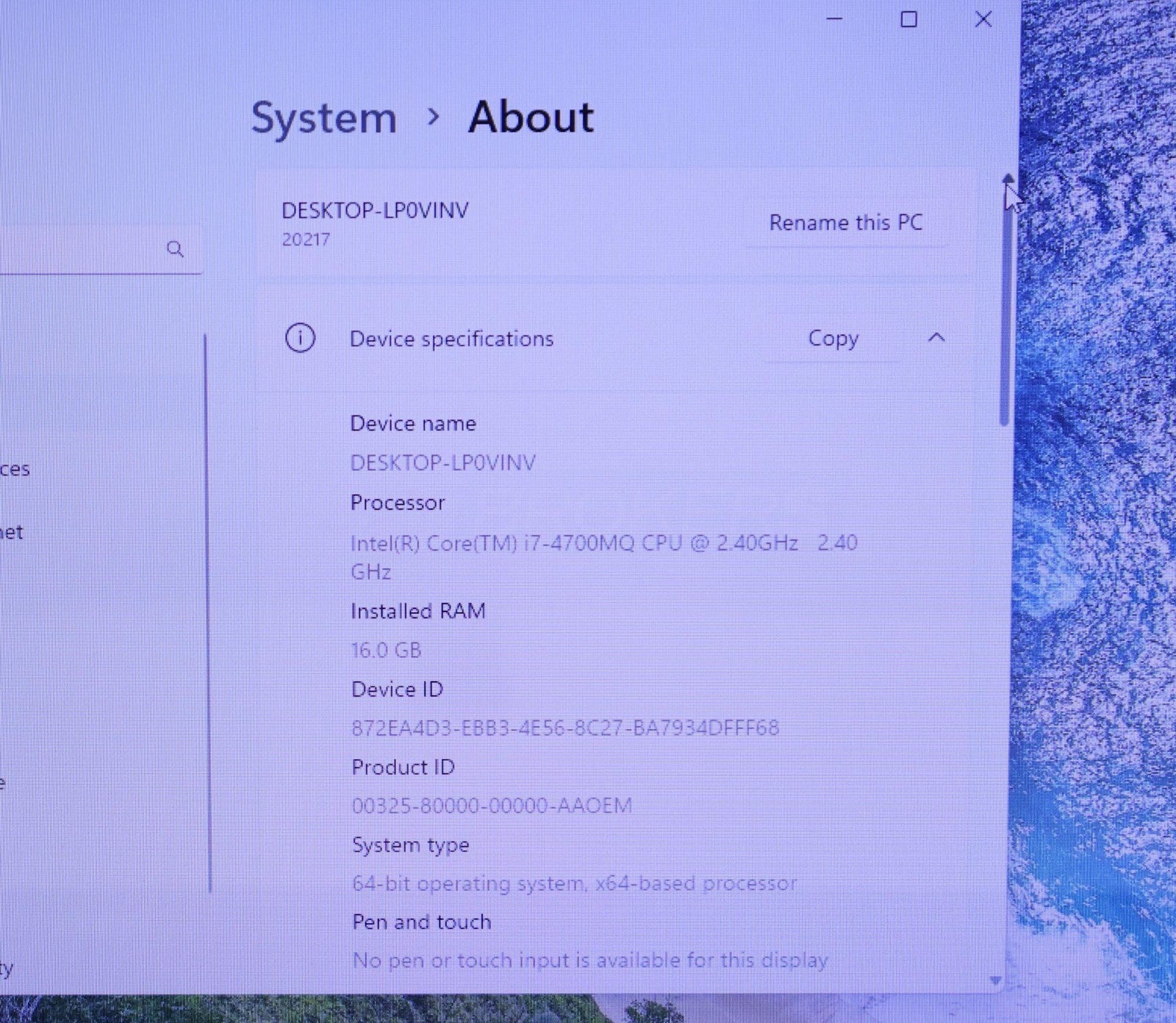Click the scrollbar down arrow

996,981
